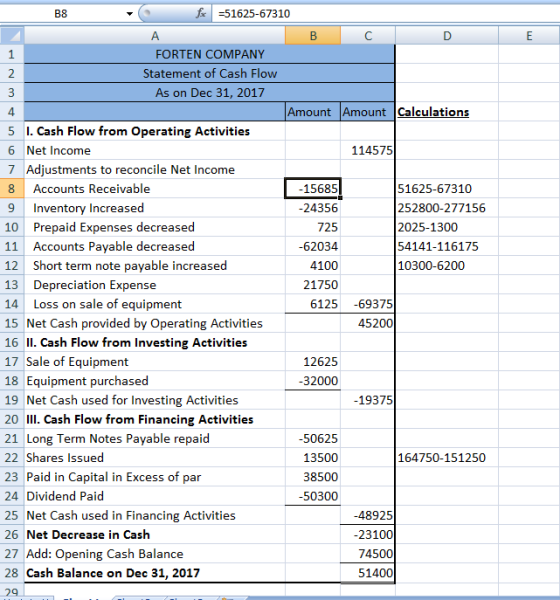This screenshot has width=560, height=600.
Task: Click the Shares Issued value 13500
Action: click(x=320, y=458)
